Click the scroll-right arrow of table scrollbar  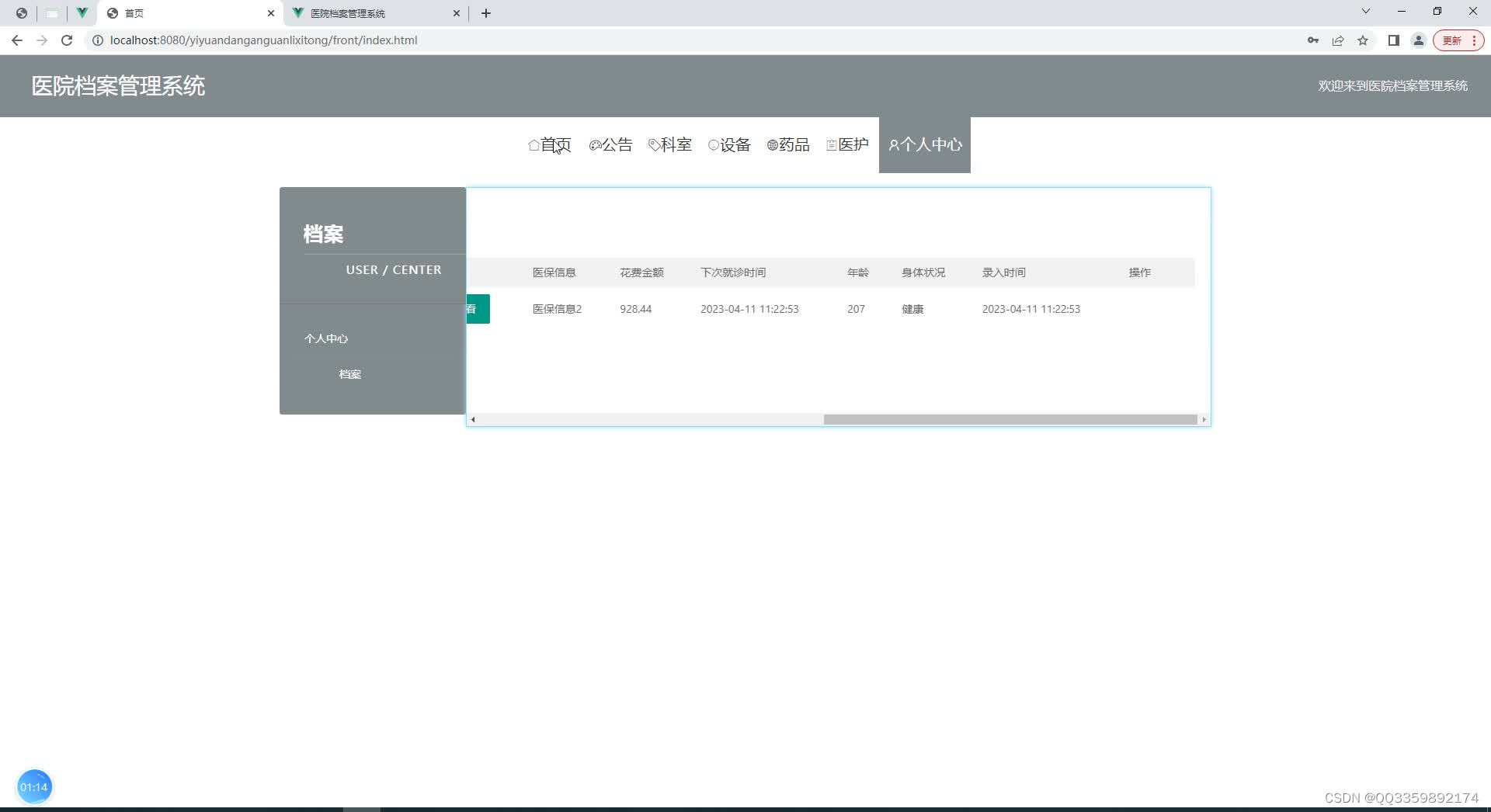(x=1204, y=419)
